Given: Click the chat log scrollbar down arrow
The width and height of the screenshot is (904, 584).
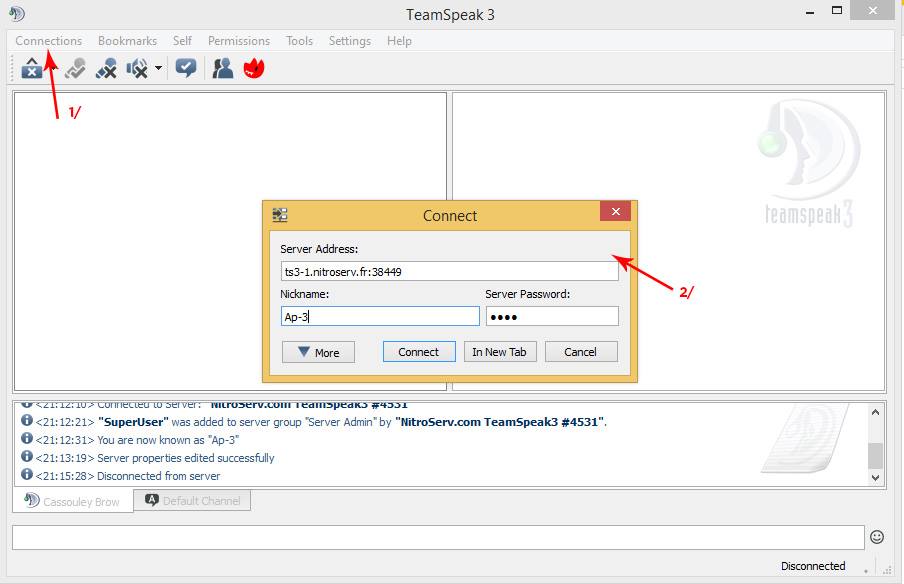Looking at the screenshot, I should coord(875,478).
